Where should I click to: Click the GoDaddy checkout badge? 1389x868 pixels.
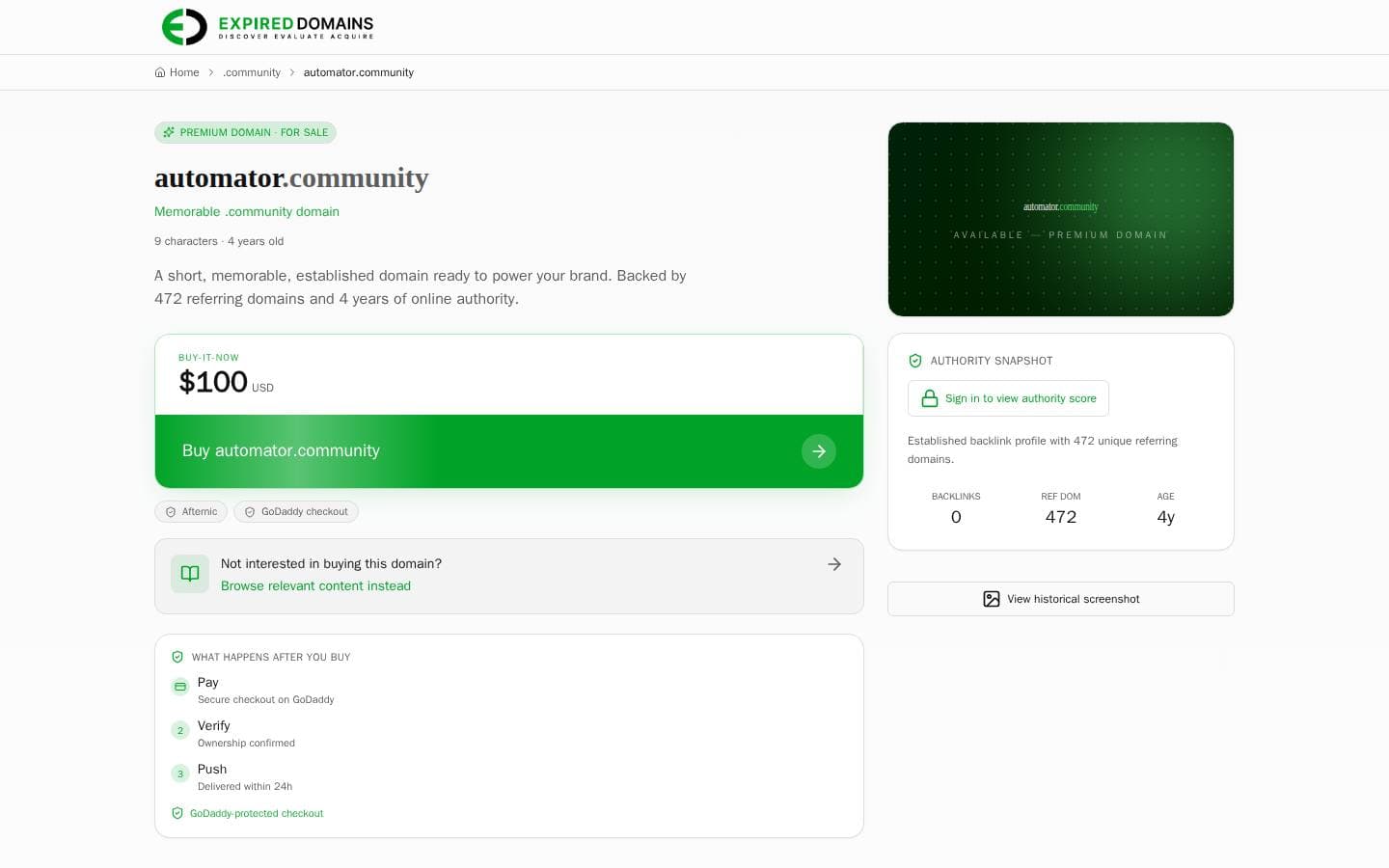(x=296, y=512)
